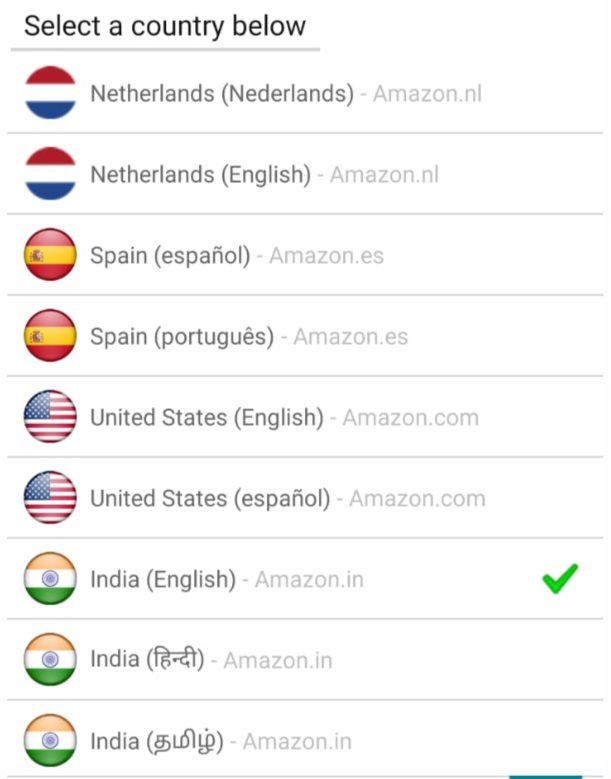
Task: Choose Netherlands (English) from the list
Action: (306, 174)
